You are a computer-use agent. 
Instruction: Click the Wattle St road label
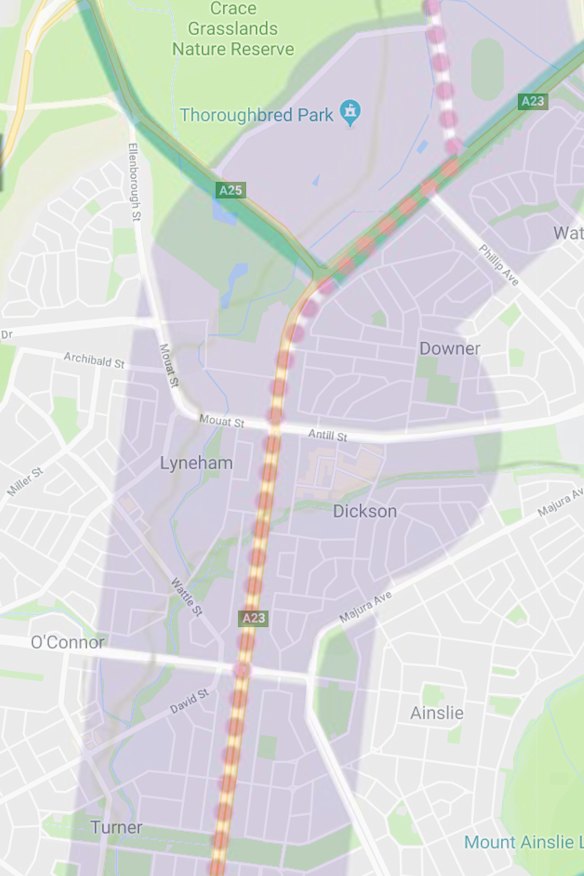(186, 597)
